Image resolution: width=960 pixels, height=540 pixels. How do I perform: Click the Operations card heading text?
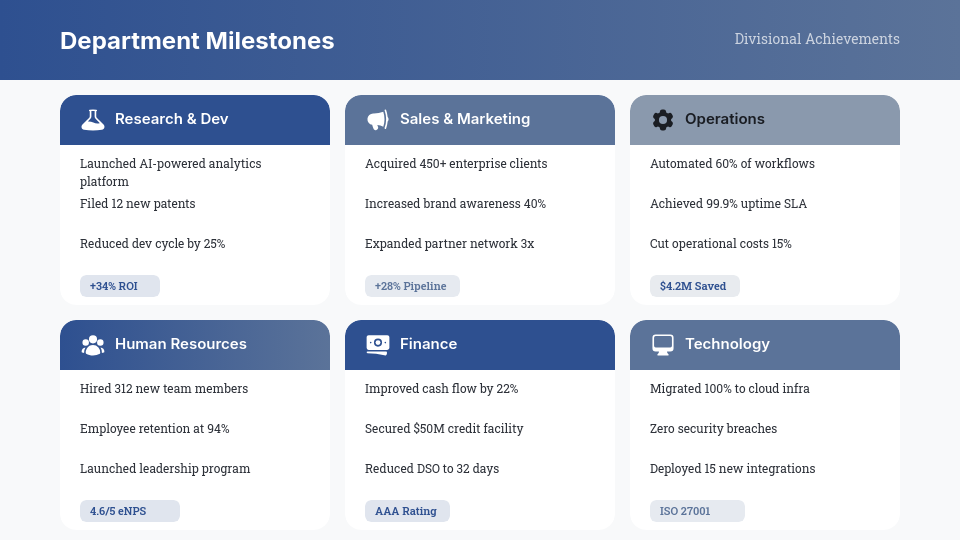click(x=725, y=119)
